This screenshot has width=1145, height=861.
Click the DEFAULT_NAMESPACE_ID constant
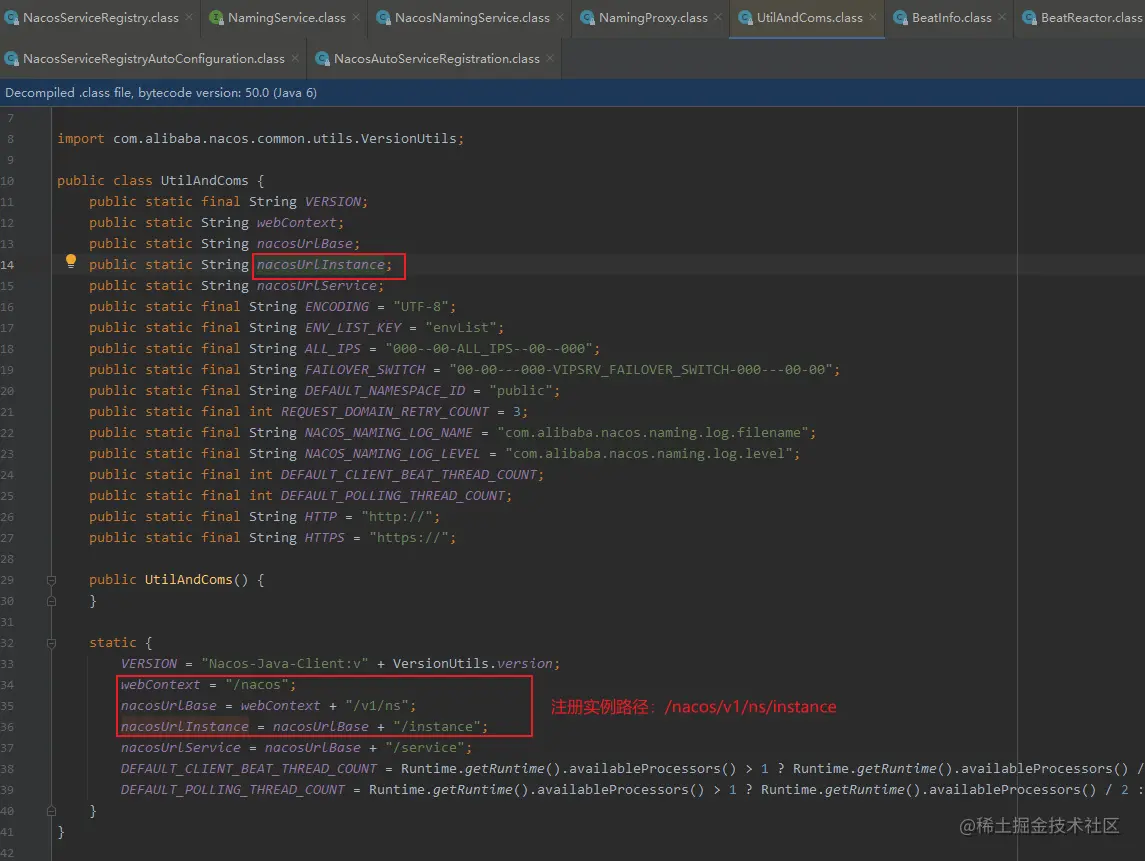pos(385,391)
